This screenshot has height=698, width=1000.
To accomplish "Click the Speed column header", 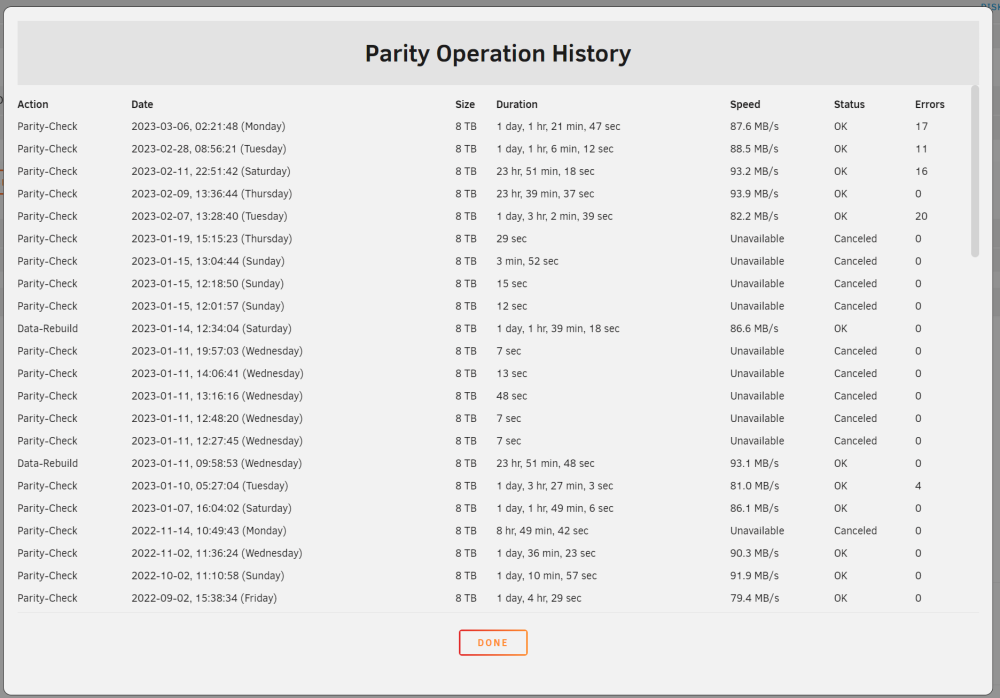I will tap(745, 104).
